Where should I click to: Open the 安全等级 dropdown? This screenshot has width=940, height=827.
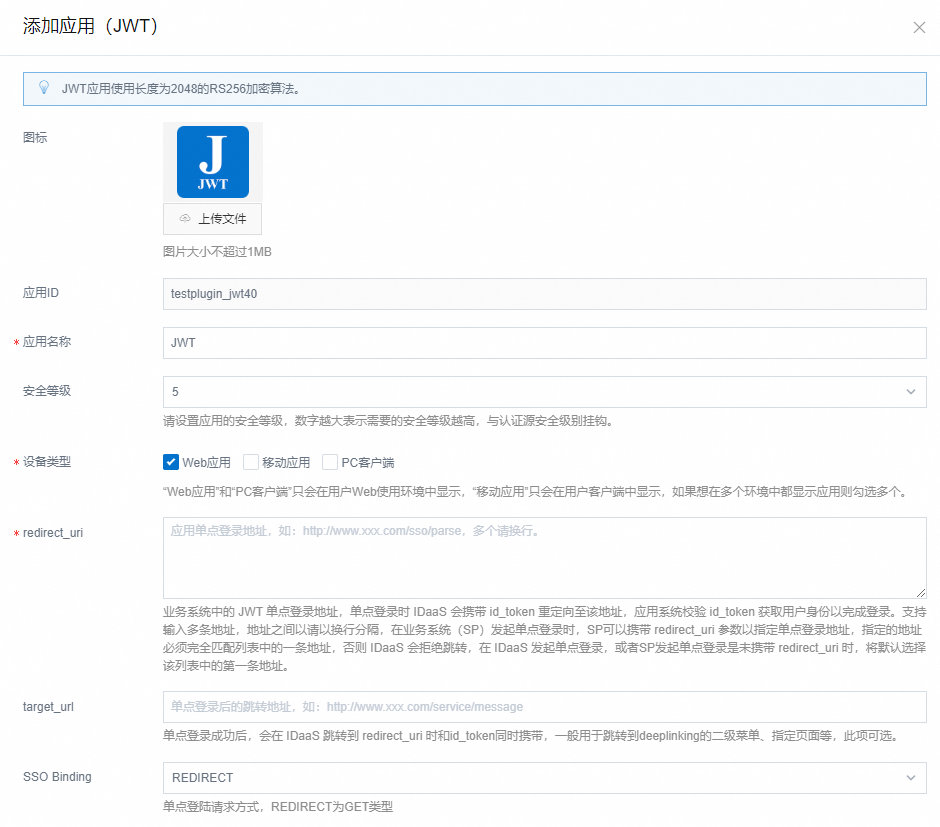tap(544, 392)
